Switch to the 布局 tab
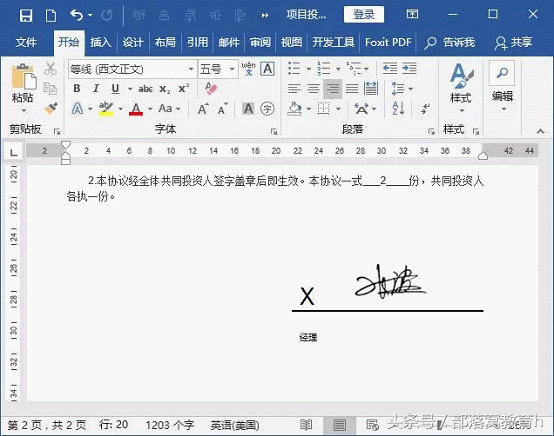 click(x=165, y=42)
